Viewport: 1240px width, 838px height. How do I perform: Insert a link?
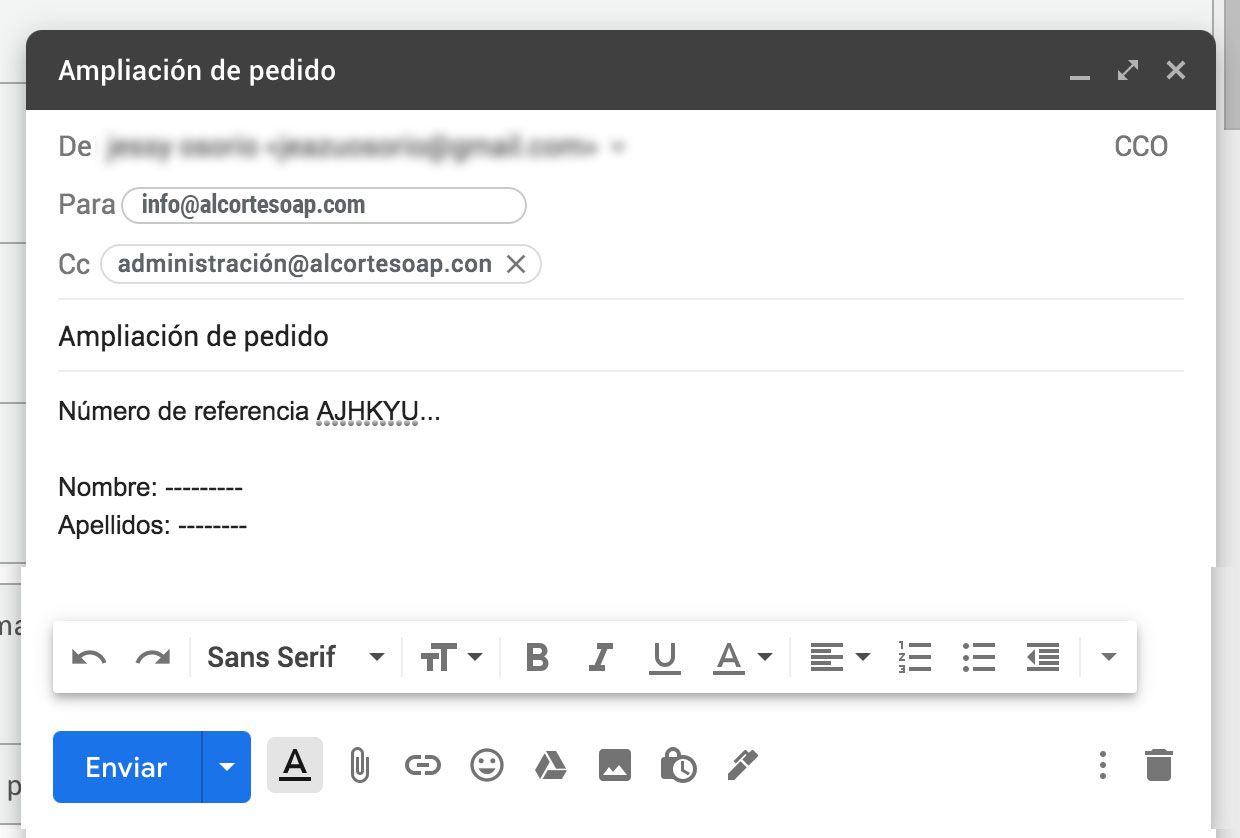[x=423, y=766]
